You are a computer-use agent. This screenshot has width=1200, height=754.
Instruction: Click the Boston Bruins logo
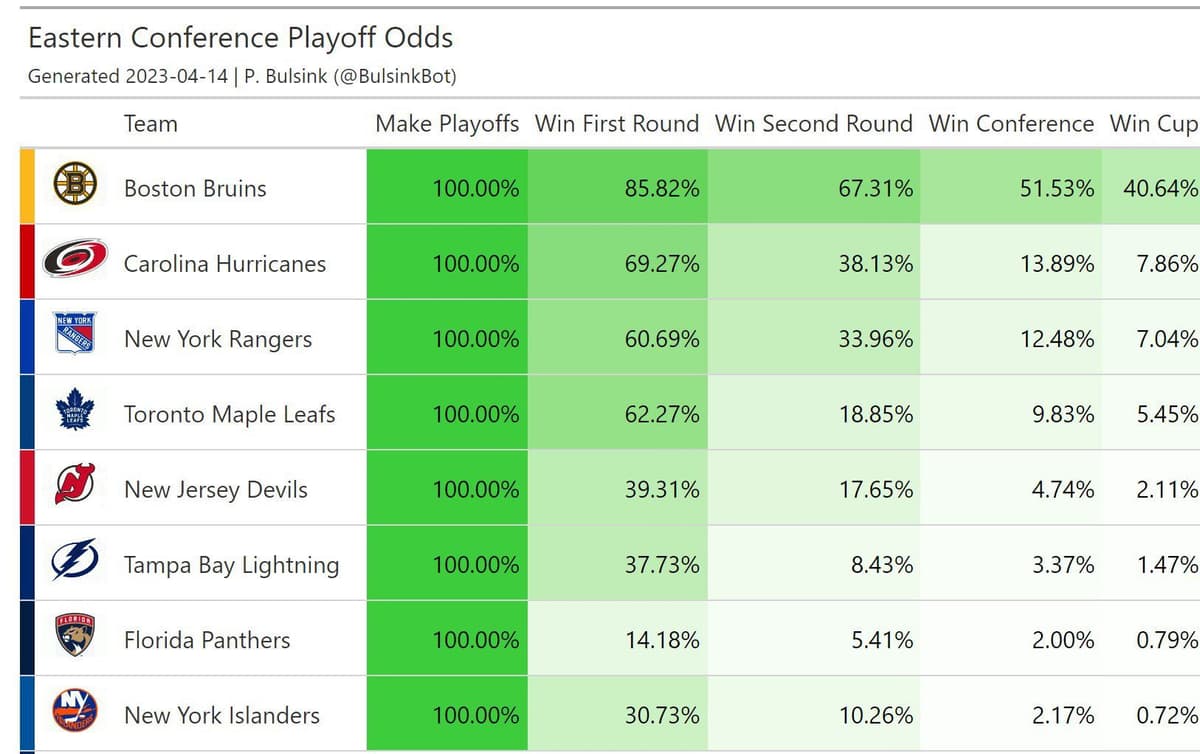click(x=75, y=185)
